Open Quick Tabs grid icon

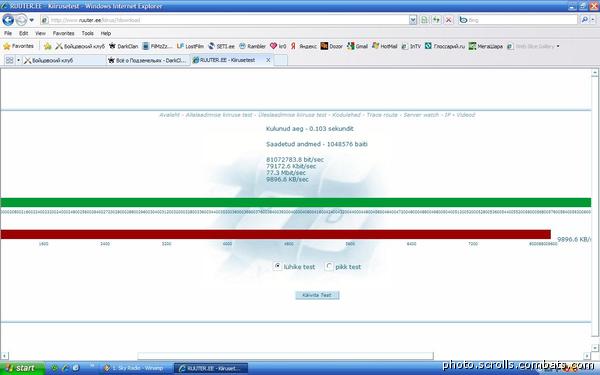tap(10, 60)
